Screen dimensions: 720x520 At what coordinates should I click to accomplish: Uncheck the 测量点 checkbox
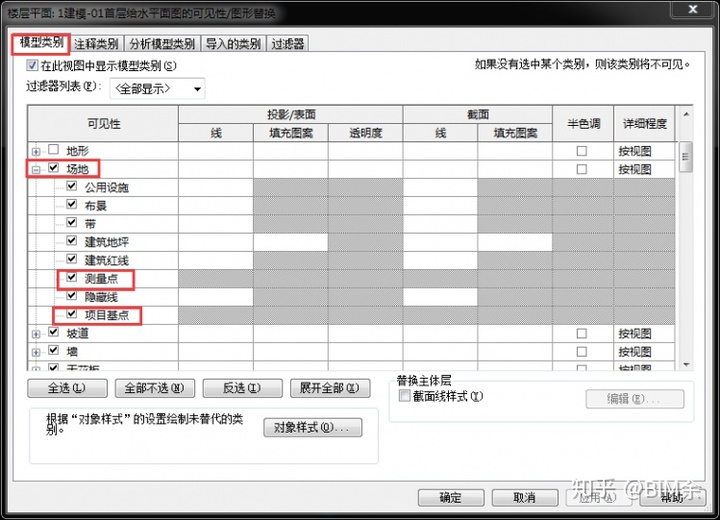coord(72,277)
